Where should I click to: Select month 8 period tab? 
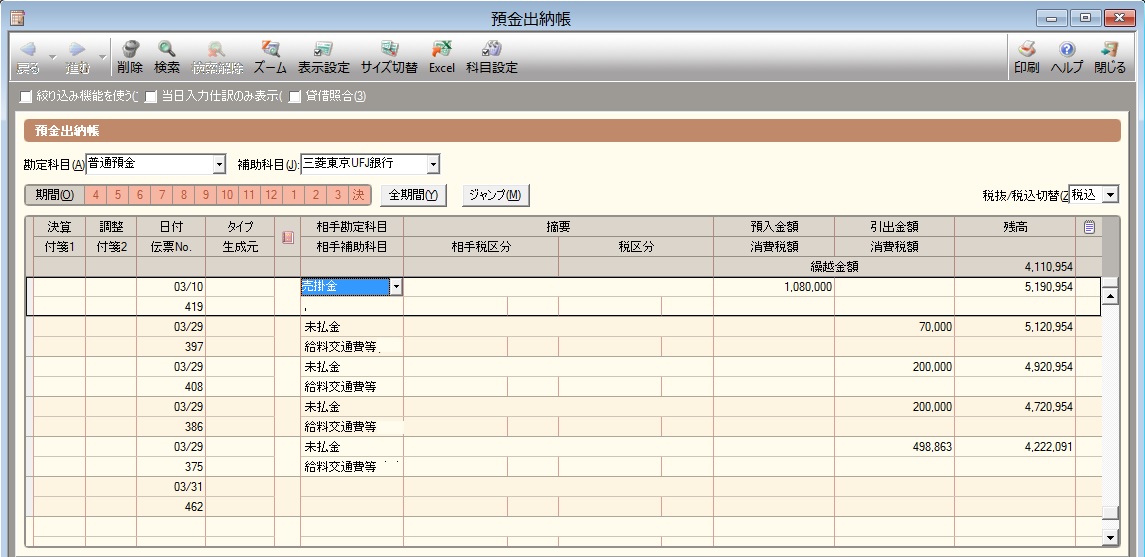[x=184, y=195]
